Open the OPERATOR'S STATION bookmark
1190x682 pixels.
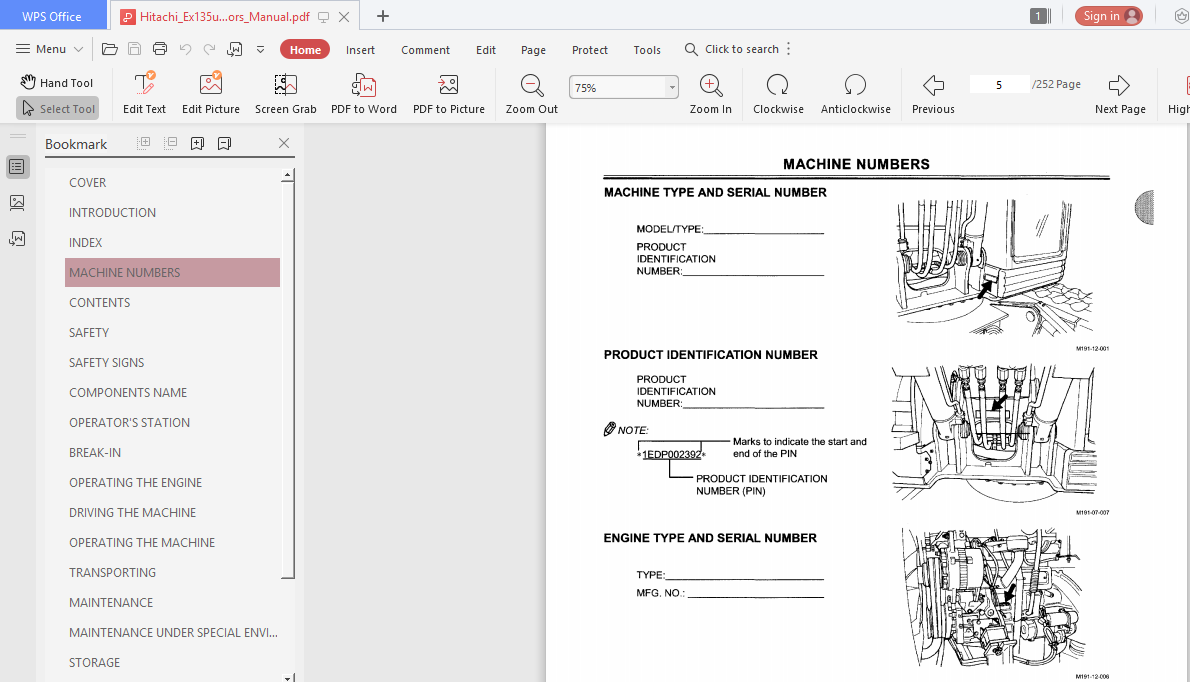(x=129, y=423)
